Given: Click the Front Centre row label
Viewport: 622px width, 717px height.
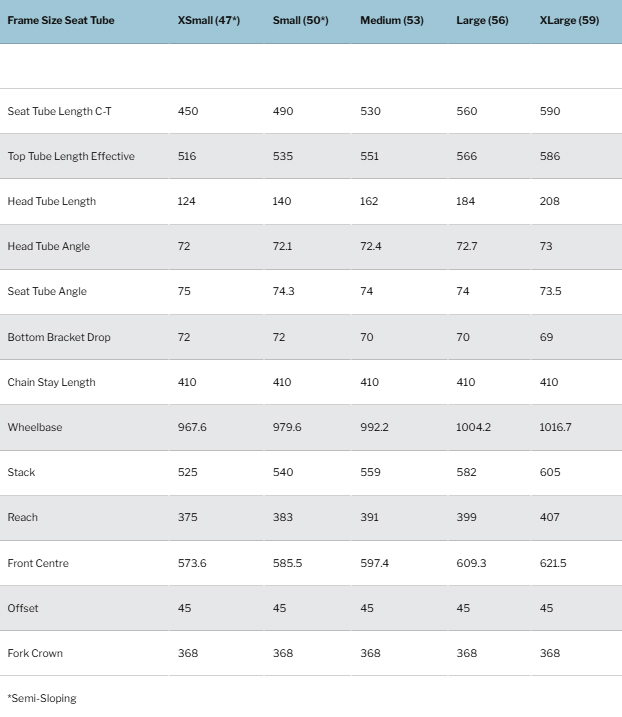Looking at the screenshot, I should coord(38,563).
